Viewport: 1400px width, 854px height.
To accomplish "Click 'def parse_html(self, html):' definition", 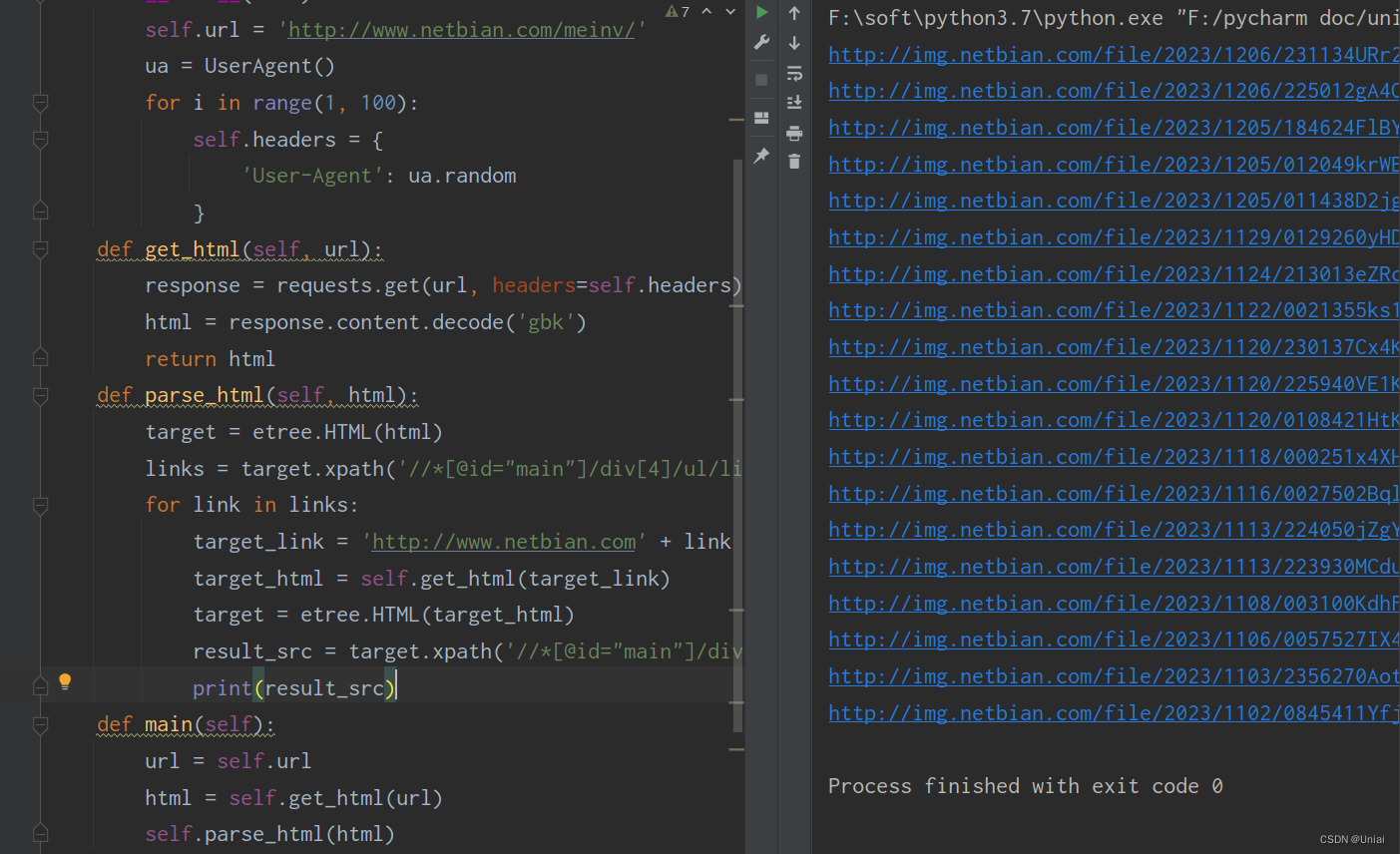I will pos(257,396).
